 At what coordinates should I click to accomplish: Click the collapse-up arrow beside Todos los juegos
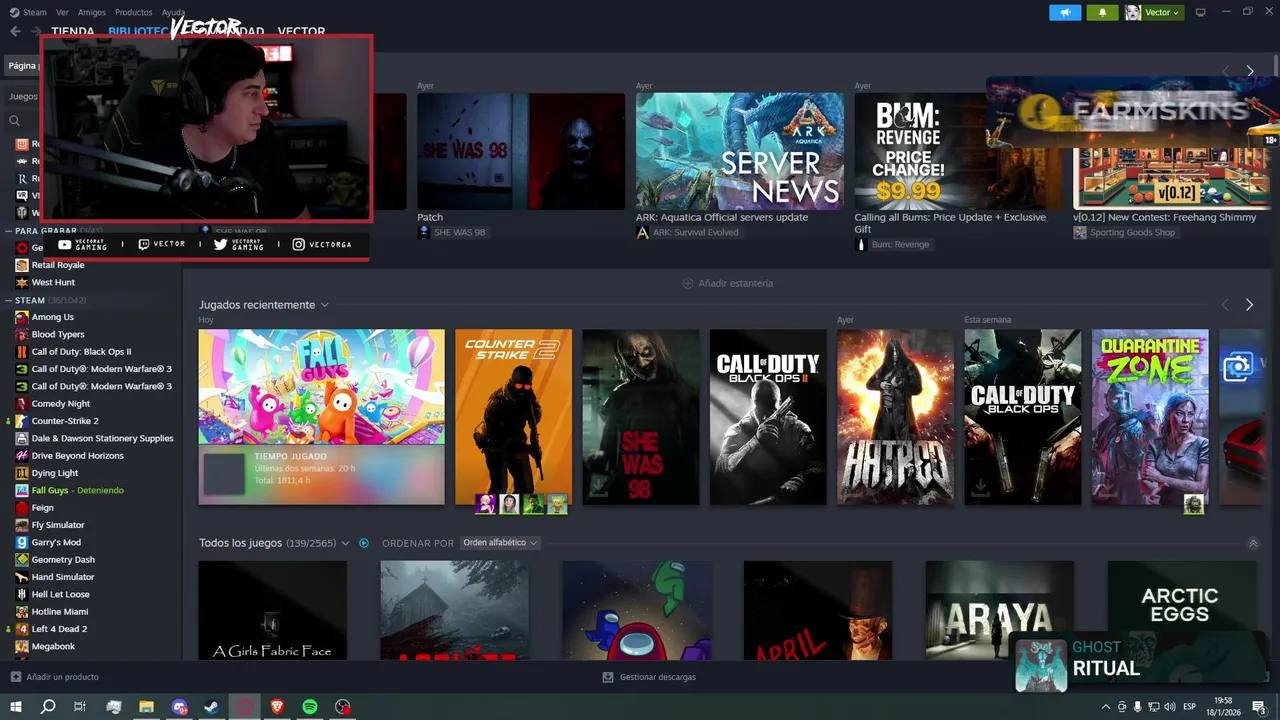[1253, 543]
